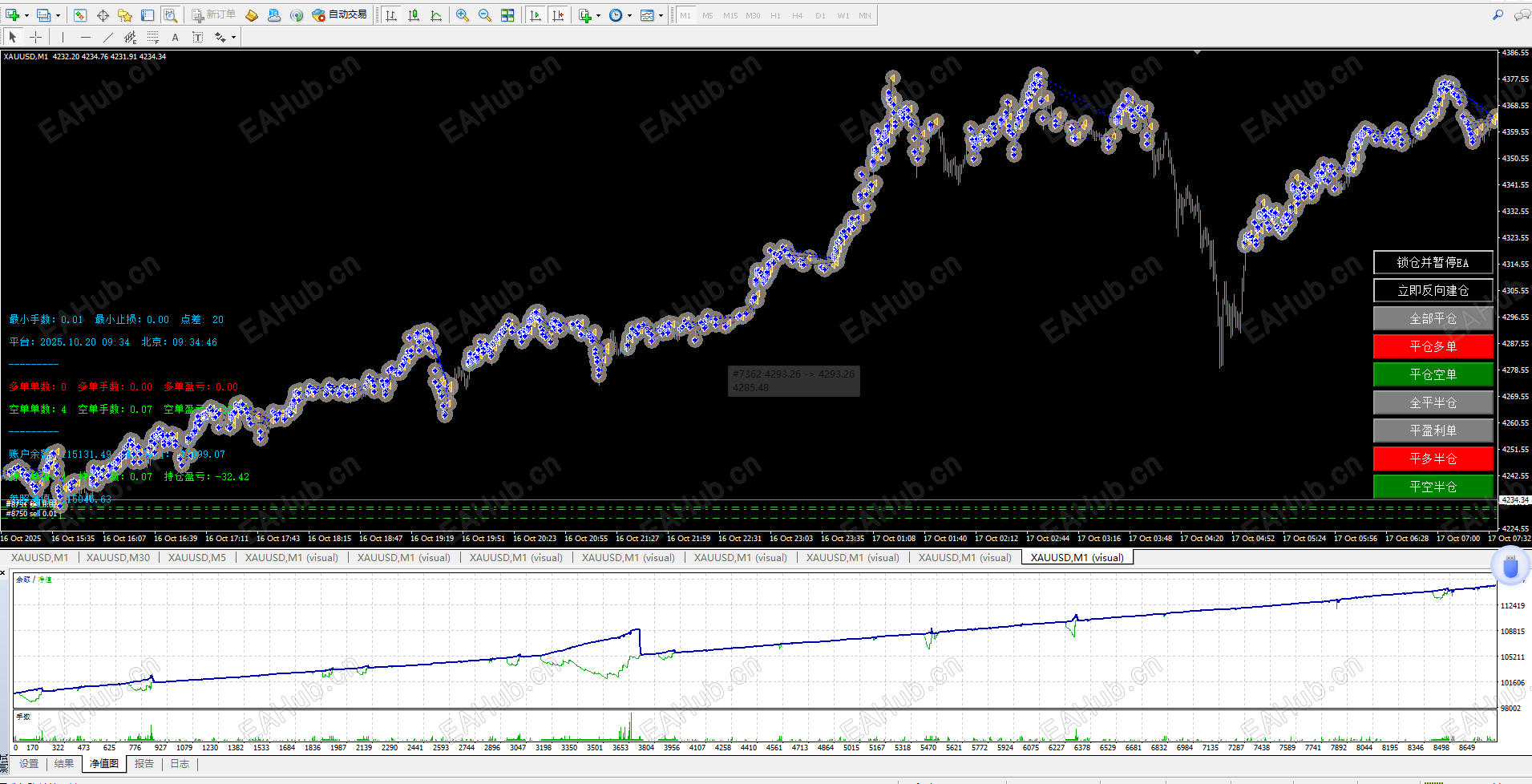The image size is (1532, 784).
Task: Expand the profiles dropdown arrow
Action: click(58, 15)
